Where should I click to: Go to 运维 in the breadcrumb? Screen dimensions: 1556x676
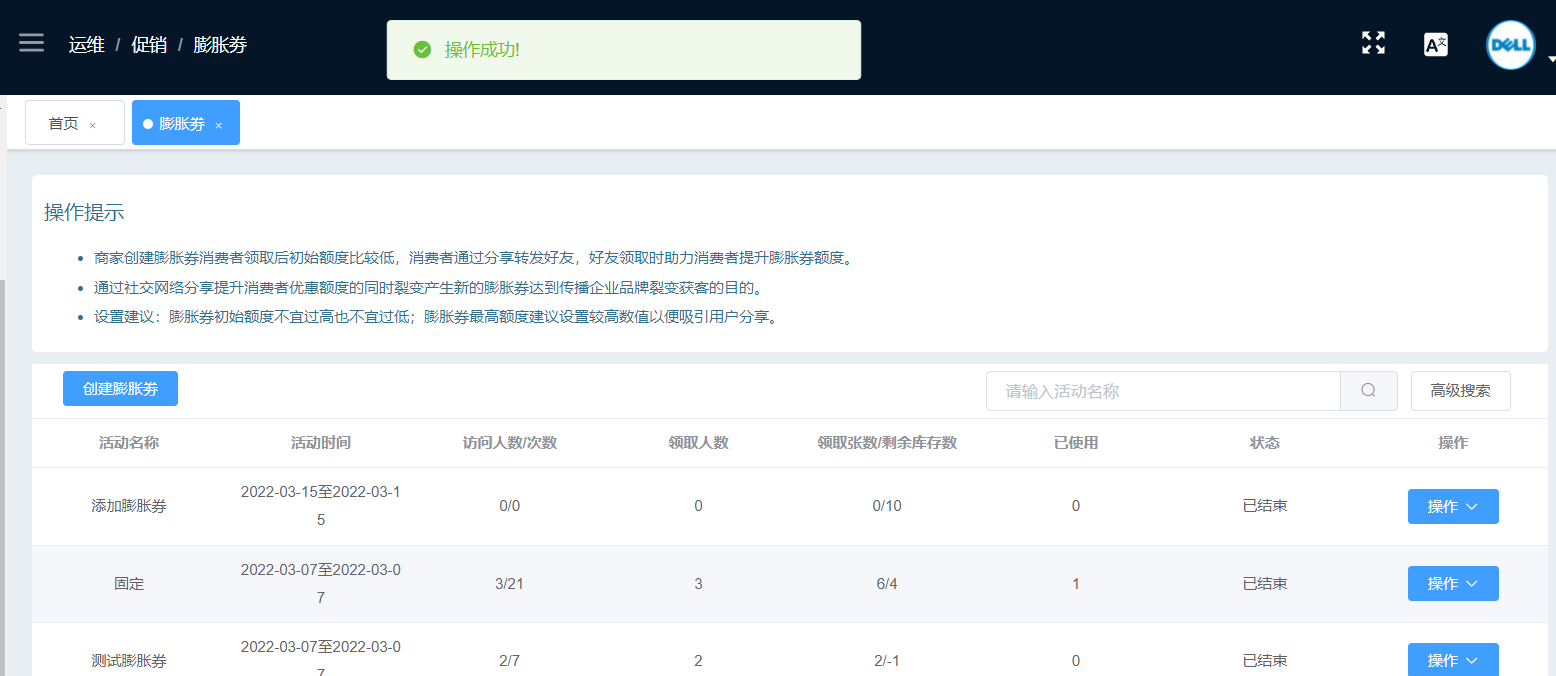coord(86,44)
